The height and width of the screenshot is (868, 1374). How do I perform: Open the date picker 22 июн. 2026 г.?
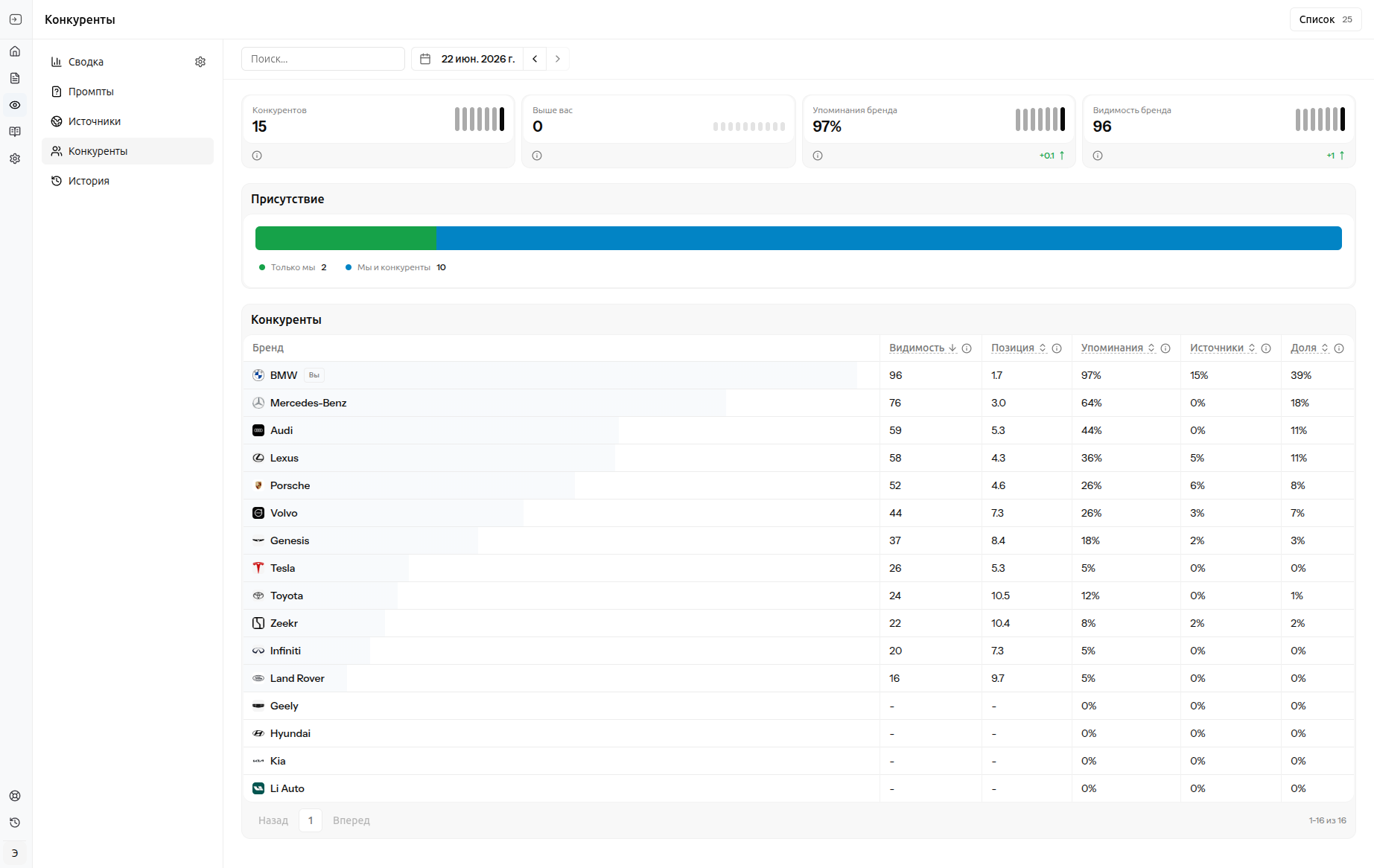[x=467, y=59]
